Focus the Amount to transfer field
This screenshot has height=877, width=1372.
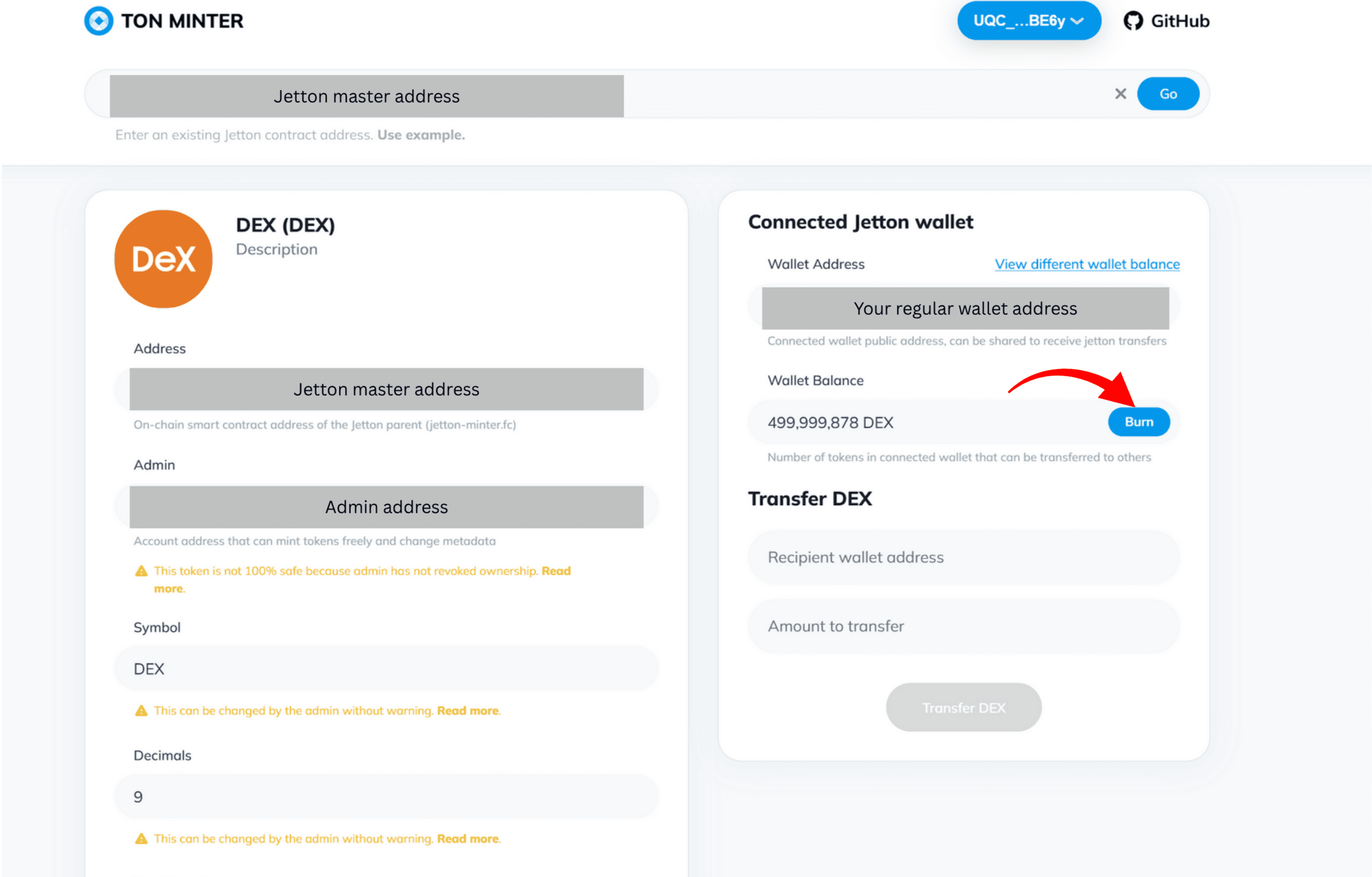(x=963, y=626)
